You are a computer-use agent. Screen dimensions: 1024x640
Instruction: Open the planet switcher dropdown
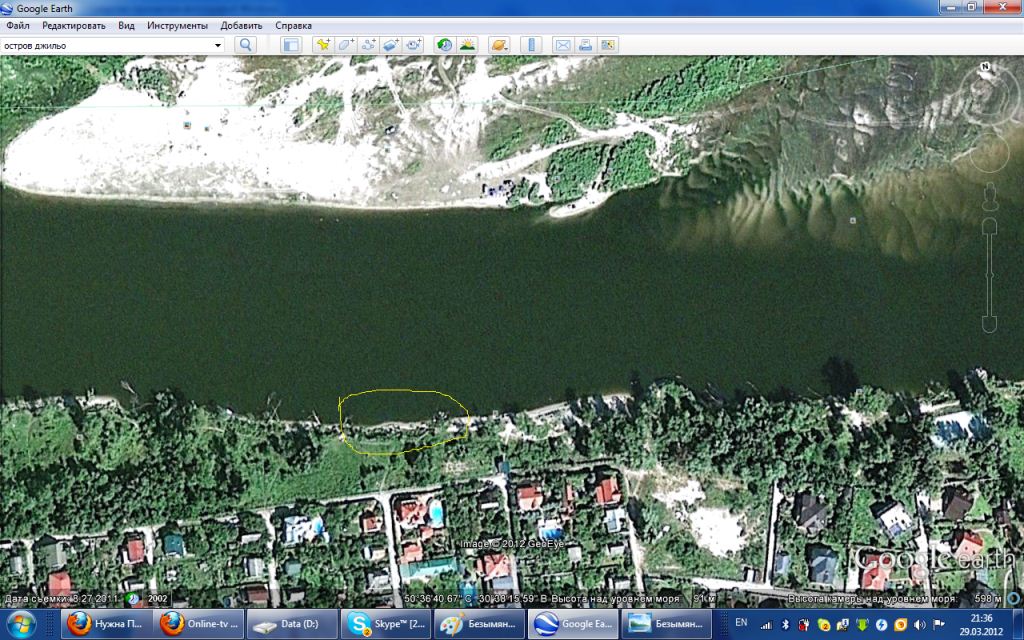click(500, 45)
